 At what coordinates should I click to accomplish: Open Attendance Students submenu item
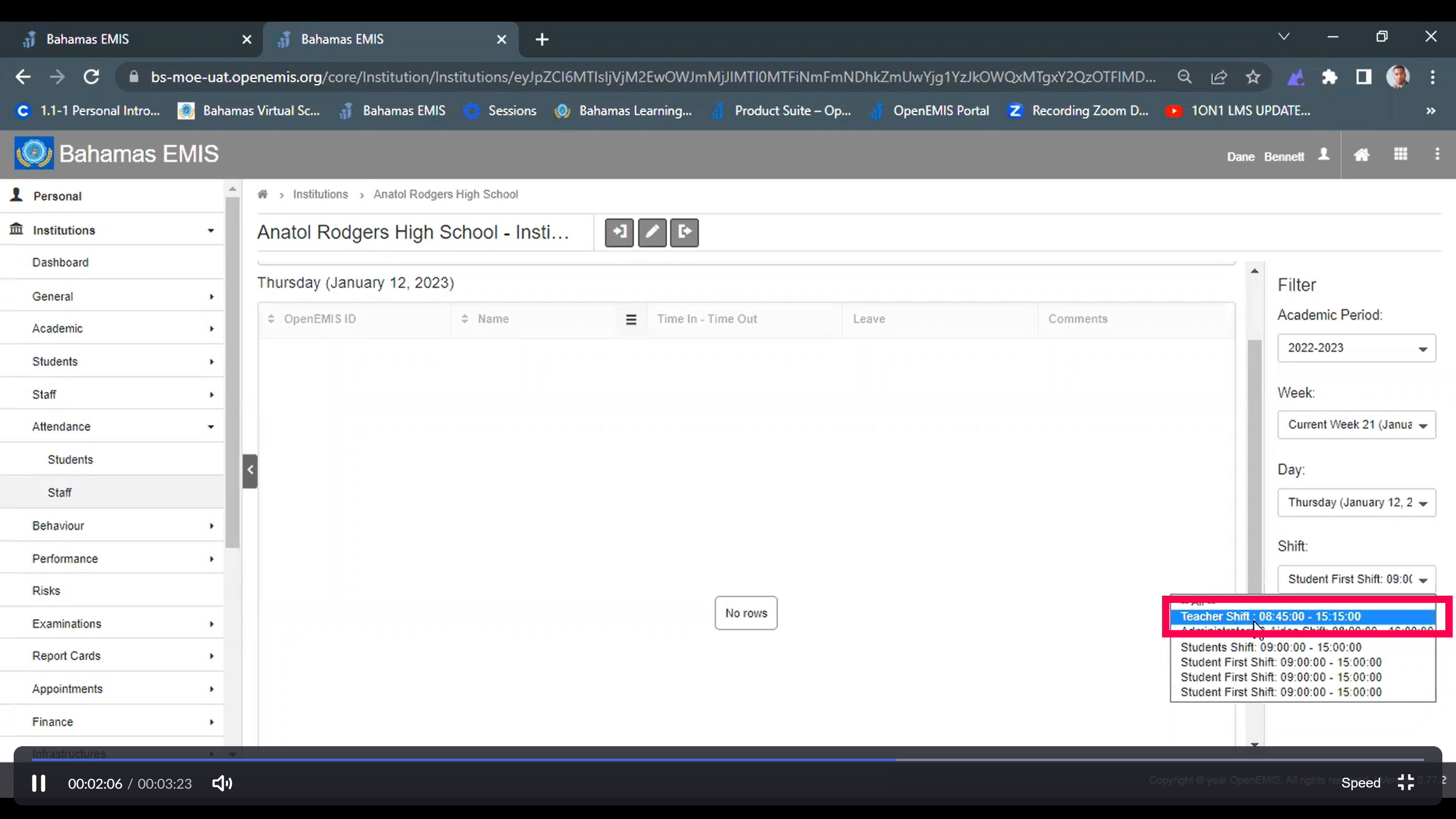[112, 460]
